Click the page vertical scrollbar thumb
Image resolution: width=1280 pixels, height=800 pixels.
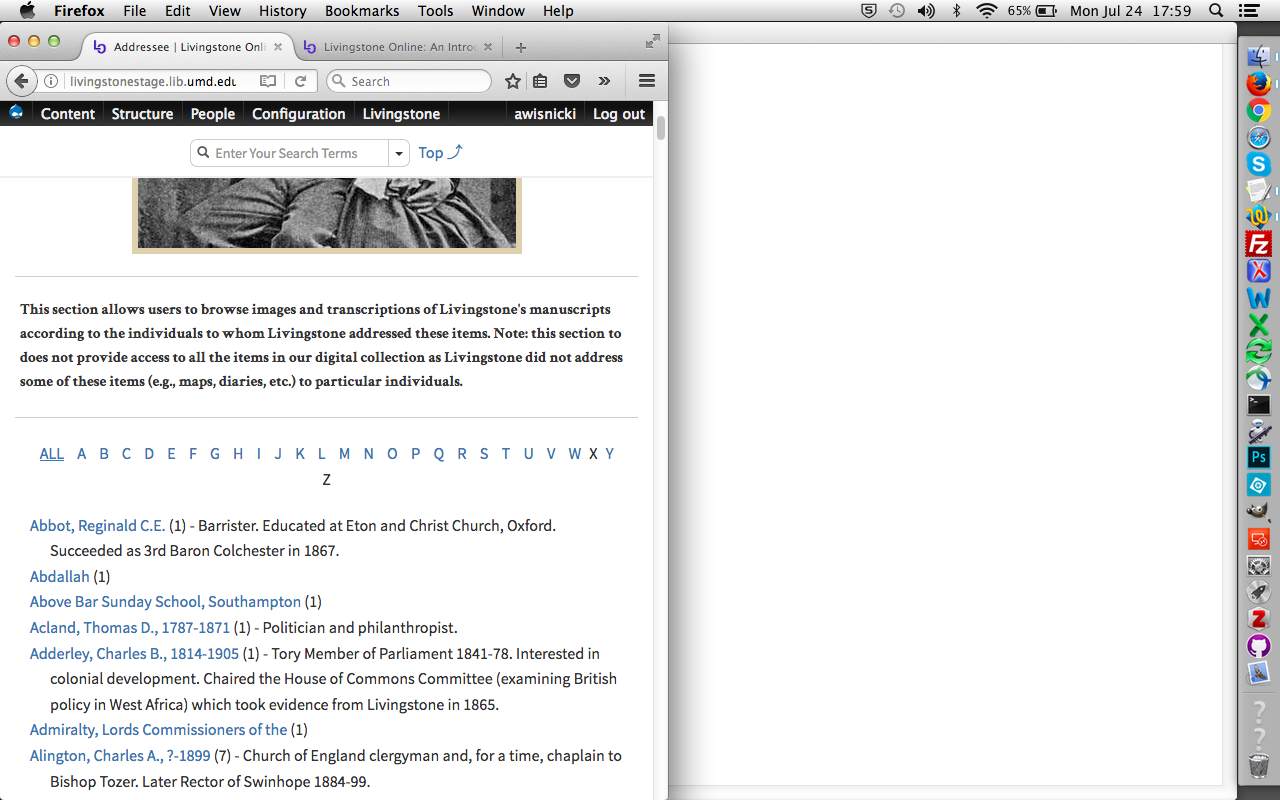click(661, 128)
